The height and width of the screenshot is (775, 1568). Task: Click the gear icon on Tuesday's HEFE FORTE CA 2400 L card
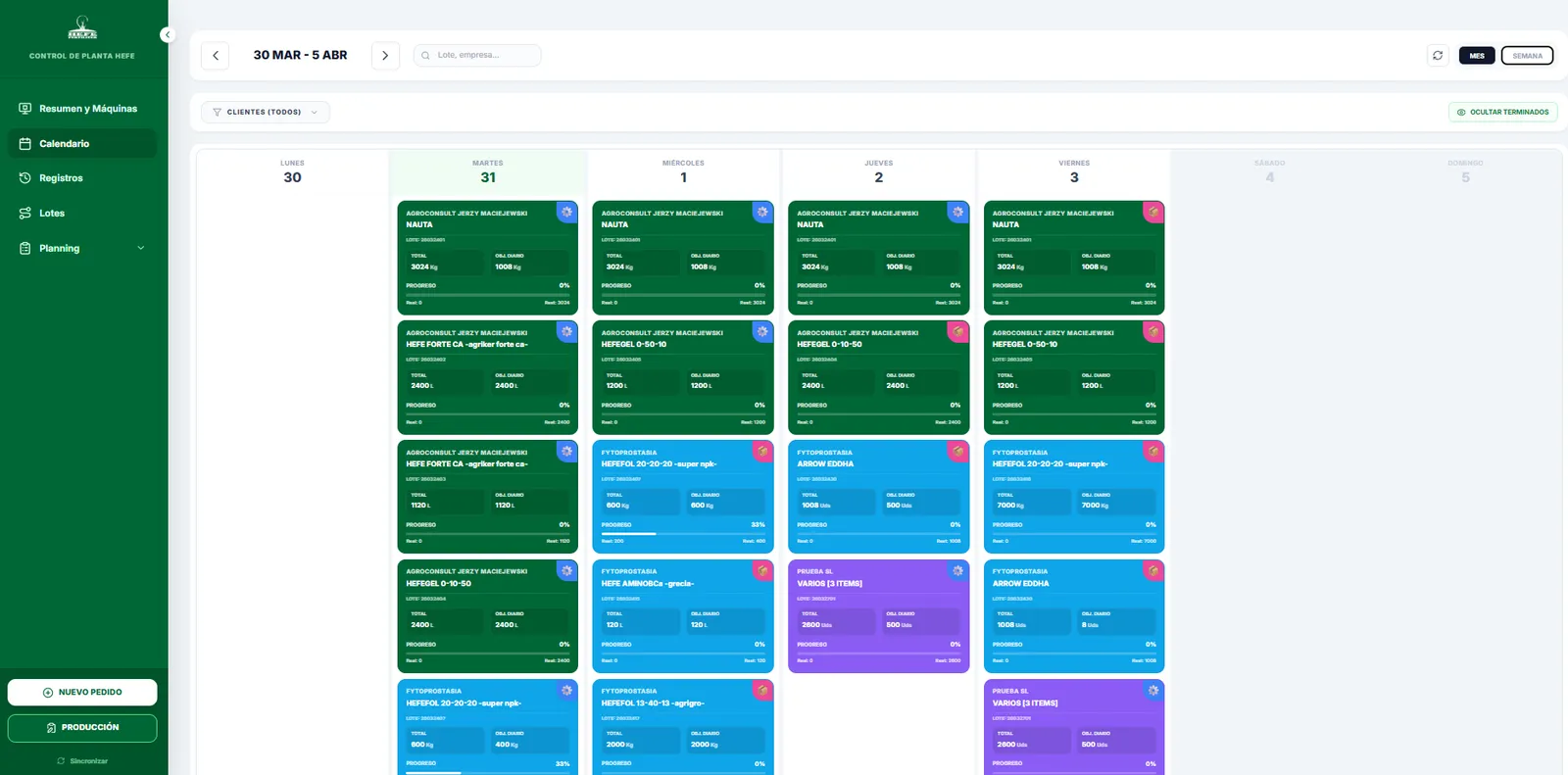click(x=566, y=331)
